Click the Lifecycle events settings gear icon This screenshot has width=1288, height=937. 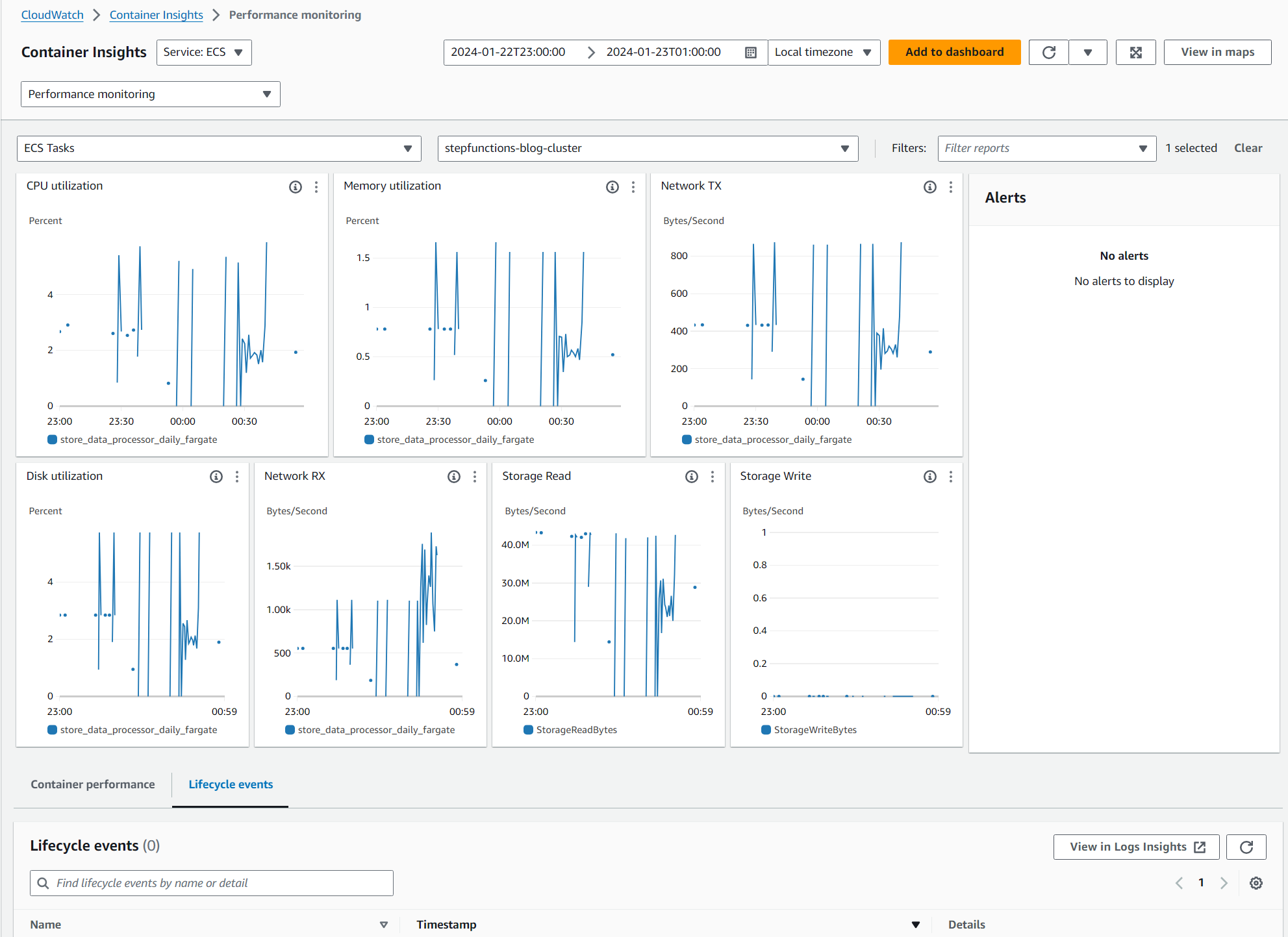1256,883
